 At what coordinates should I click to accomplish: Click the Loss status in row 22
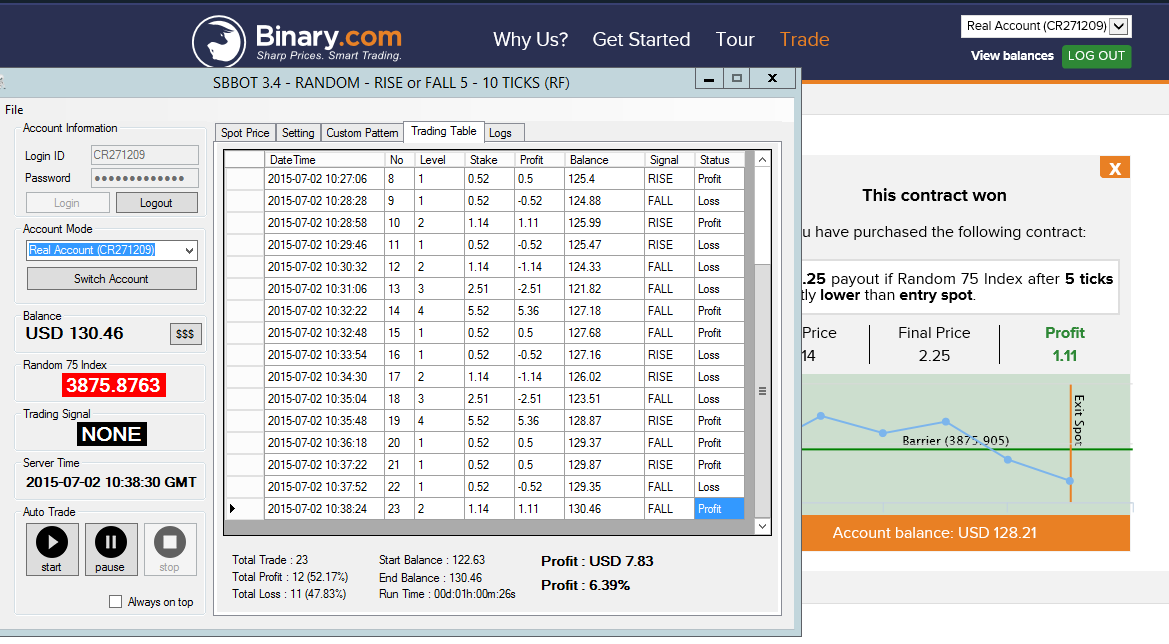coord(719,487)
